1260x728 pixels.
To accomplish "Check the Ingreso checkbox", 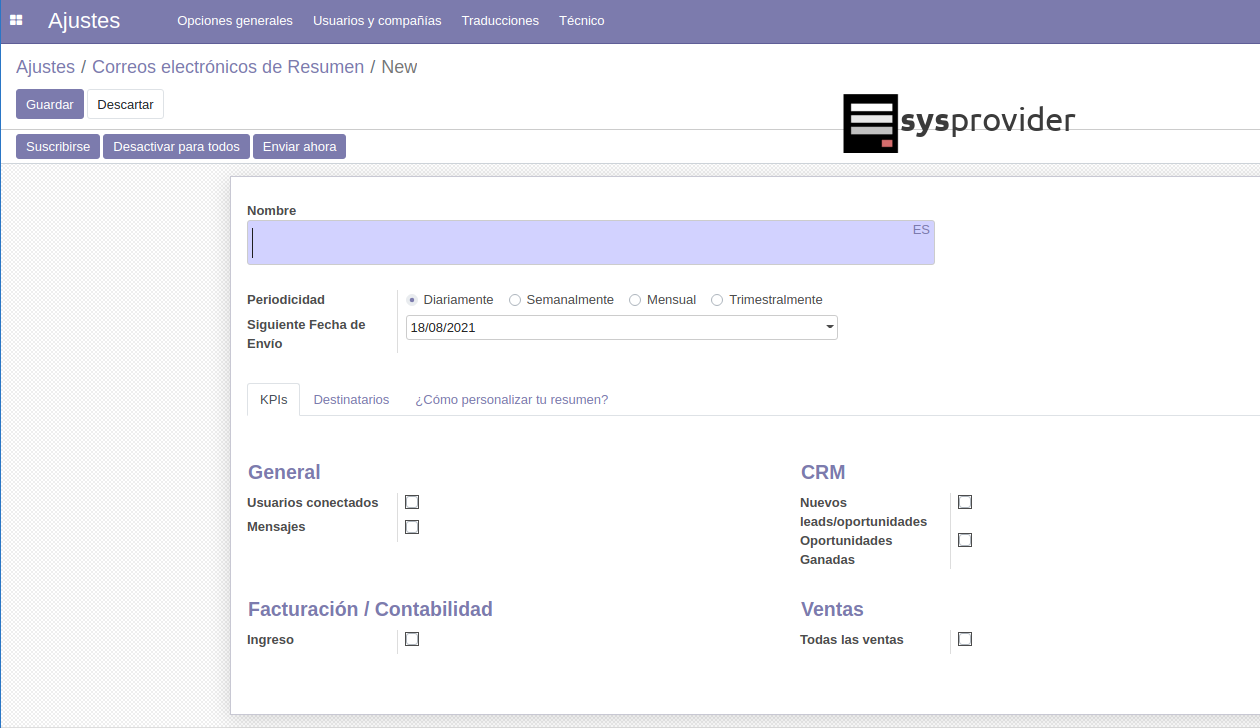I will [412, 639].
